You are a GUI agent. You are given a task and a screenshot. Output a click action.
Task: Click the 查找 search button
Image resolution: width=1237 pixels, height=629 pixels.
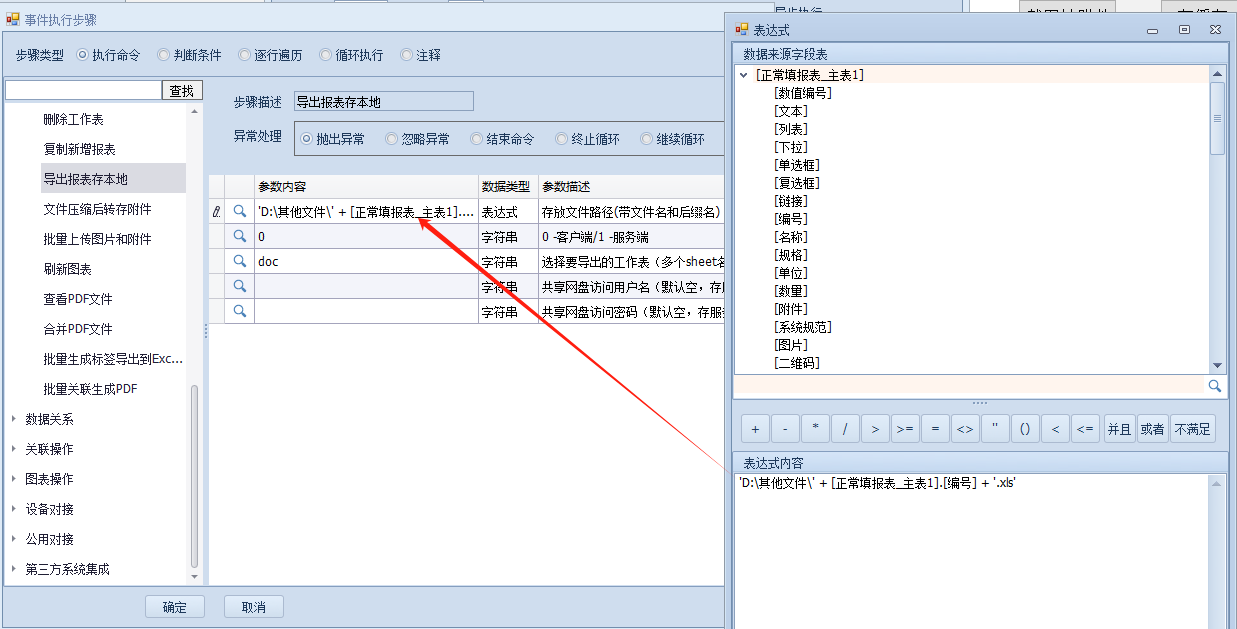point(182,90)
